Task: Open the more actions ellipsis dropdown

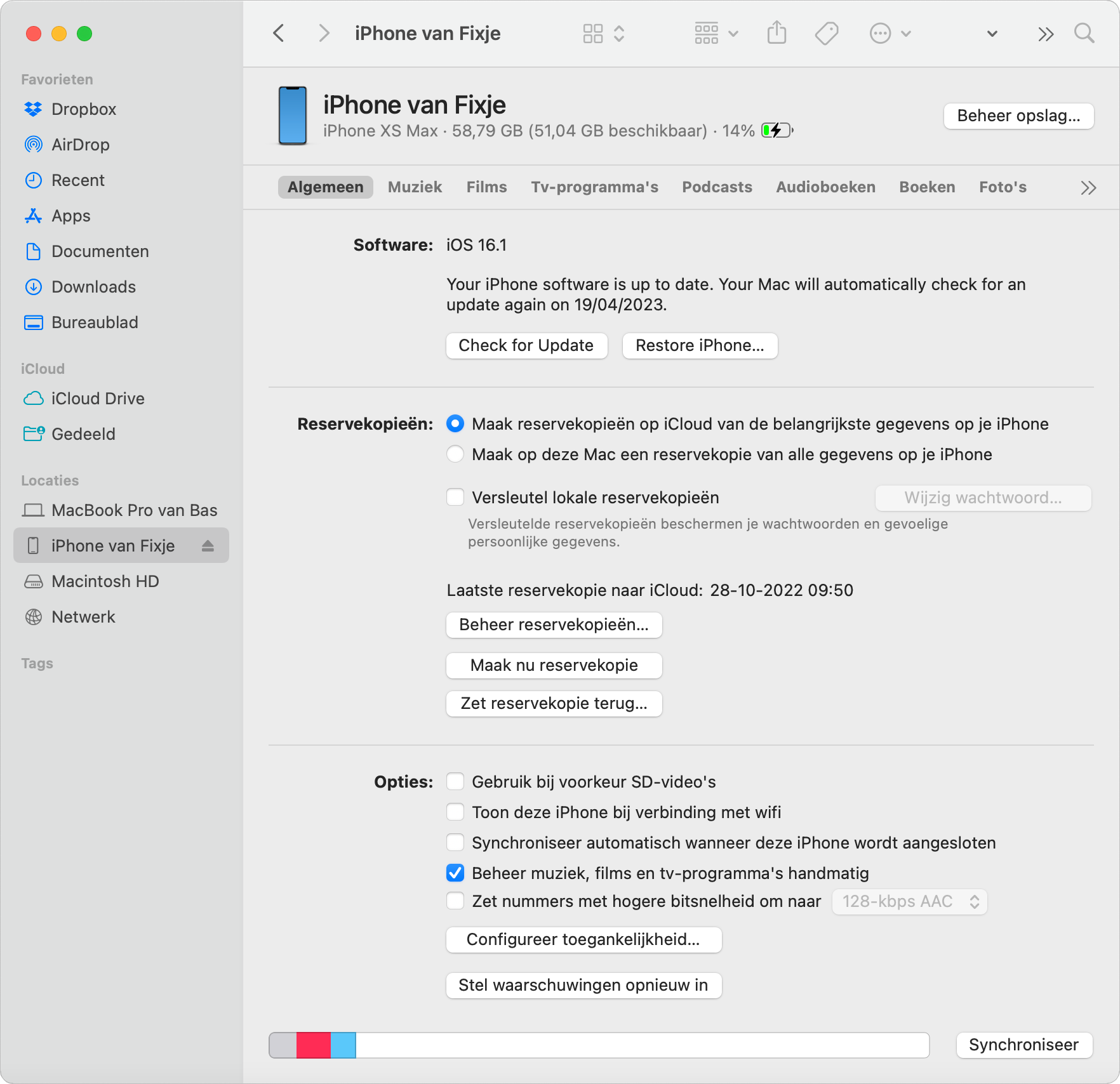Action: click(890, 33)
